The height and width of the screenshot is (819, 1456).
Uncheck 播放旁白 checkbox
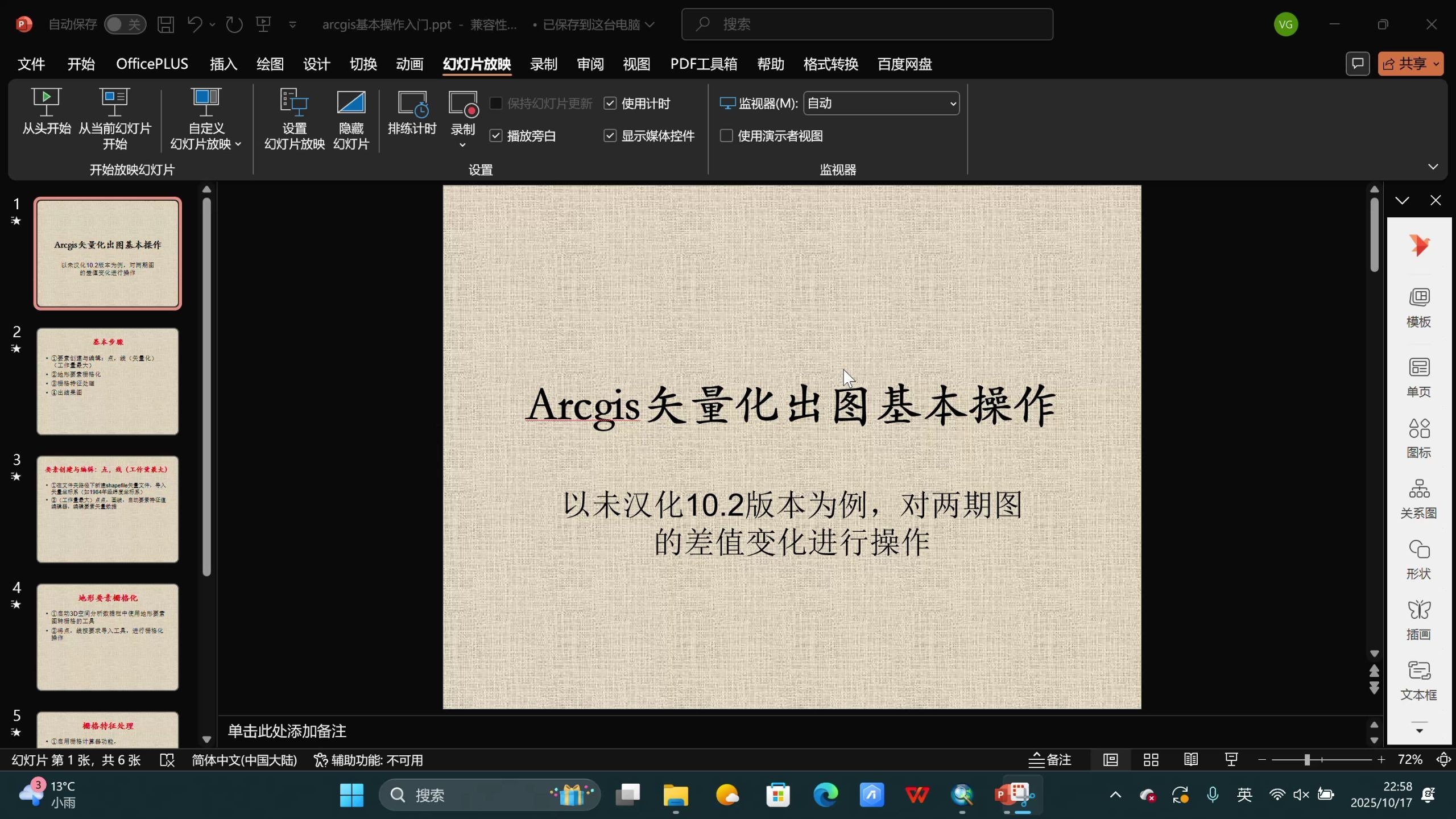495,135
